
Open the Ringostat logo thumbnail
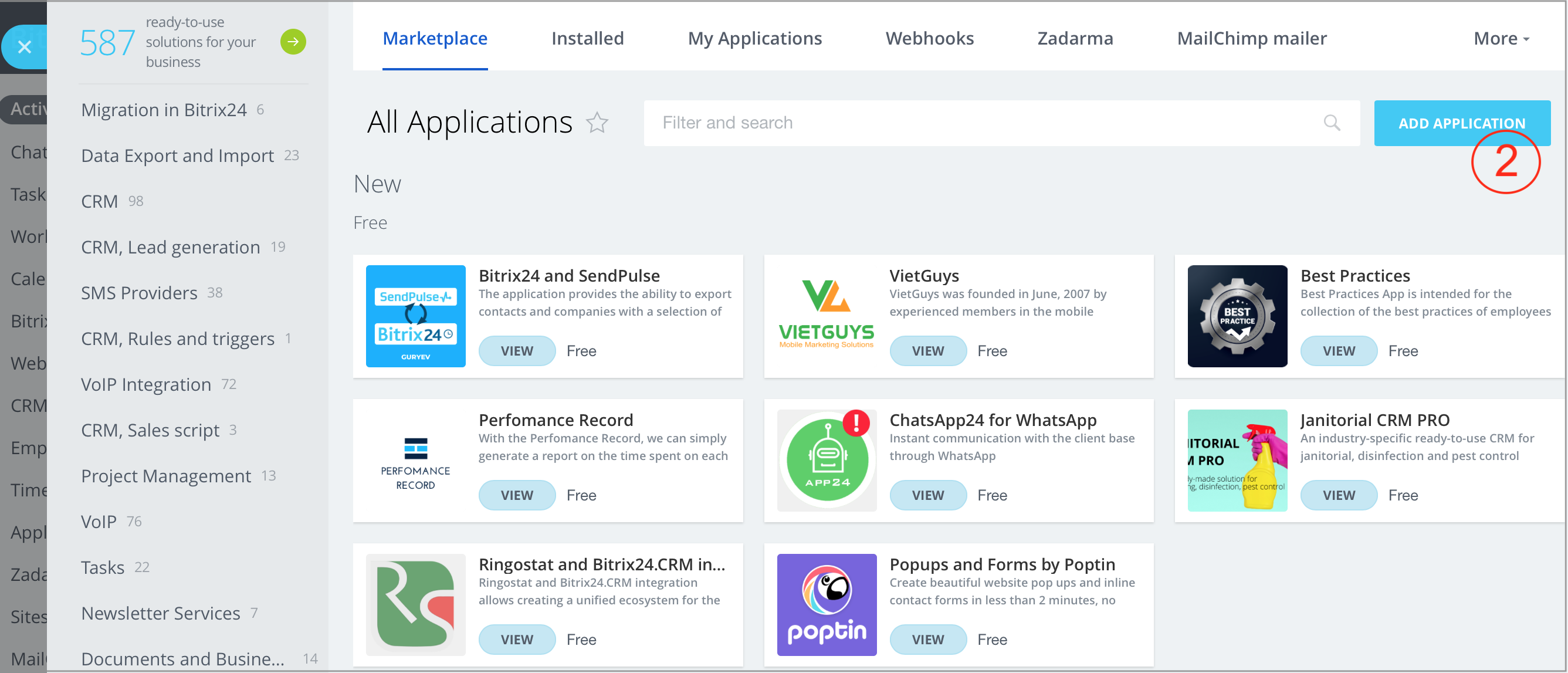pyautogui.click(x=415, y=605)
